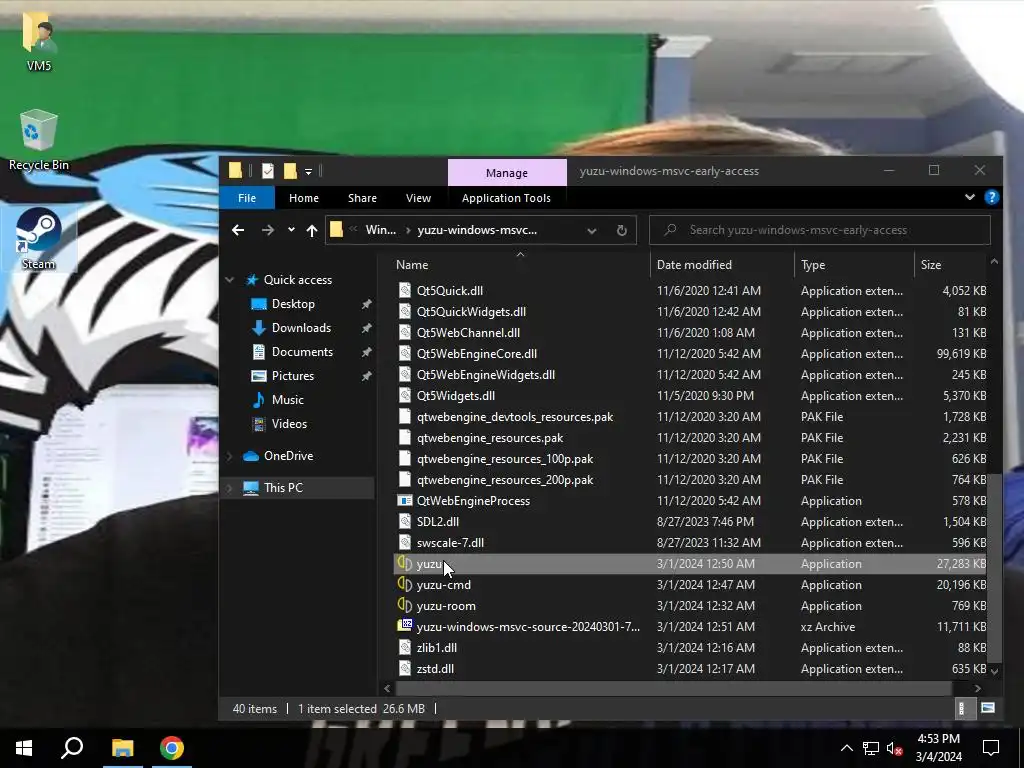The width and height of the screenshot is (1024, 768).
Task: Open Music in the navigation pane
Action: [x=287, y=400]
